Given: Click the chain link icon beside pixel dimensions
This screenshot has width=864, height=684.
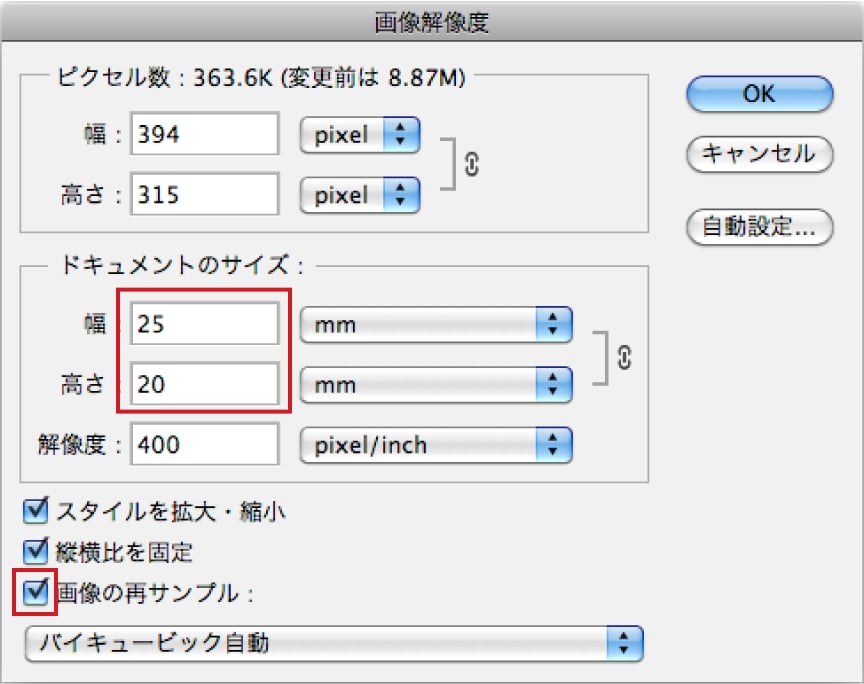Looking at the screenshot, I should (x=472, y=164).
